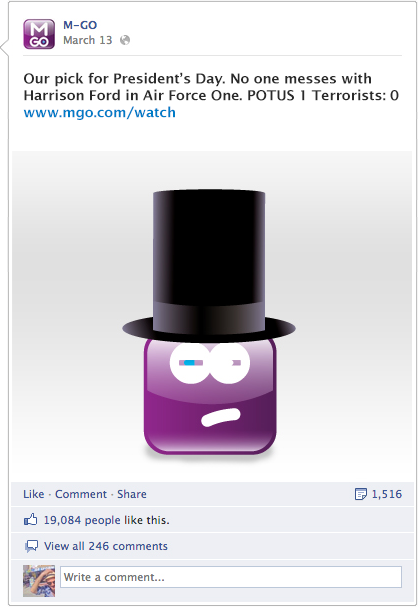Screen dimensions: 418x607
Task: Click the thumbs-up icon
Action: [x=31, y=520]
